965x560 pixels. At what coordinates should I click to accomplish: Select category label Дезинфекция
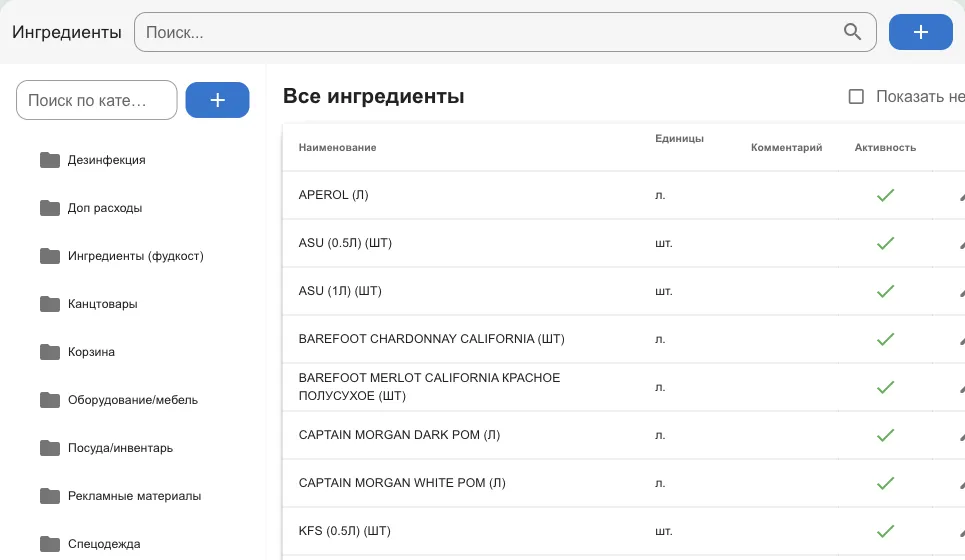point(106,160)
